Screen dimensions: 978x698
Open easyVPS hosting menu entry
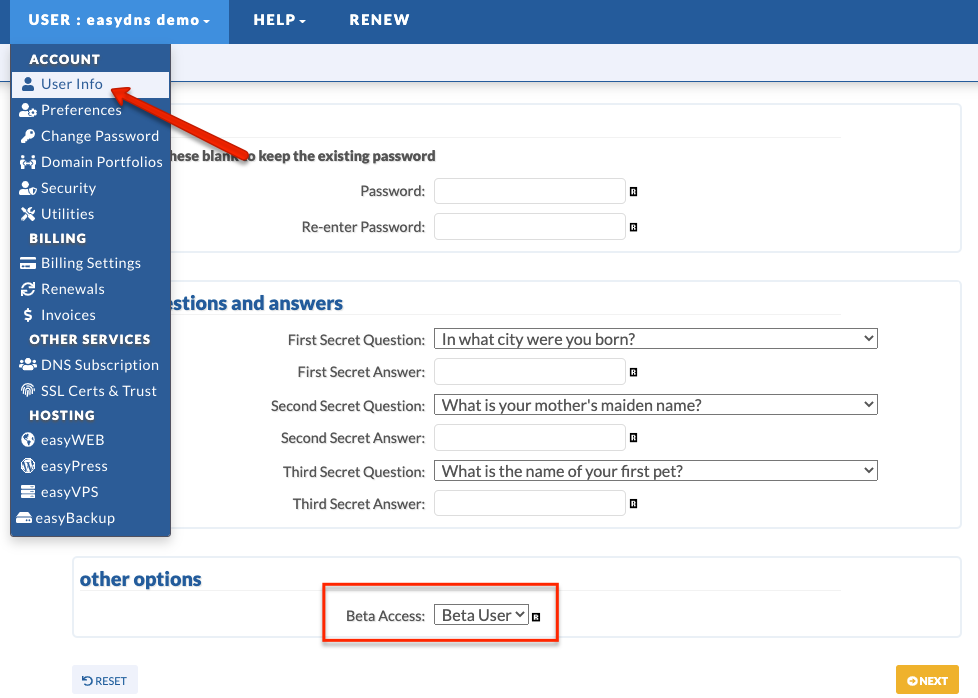(x=90, y=492)
